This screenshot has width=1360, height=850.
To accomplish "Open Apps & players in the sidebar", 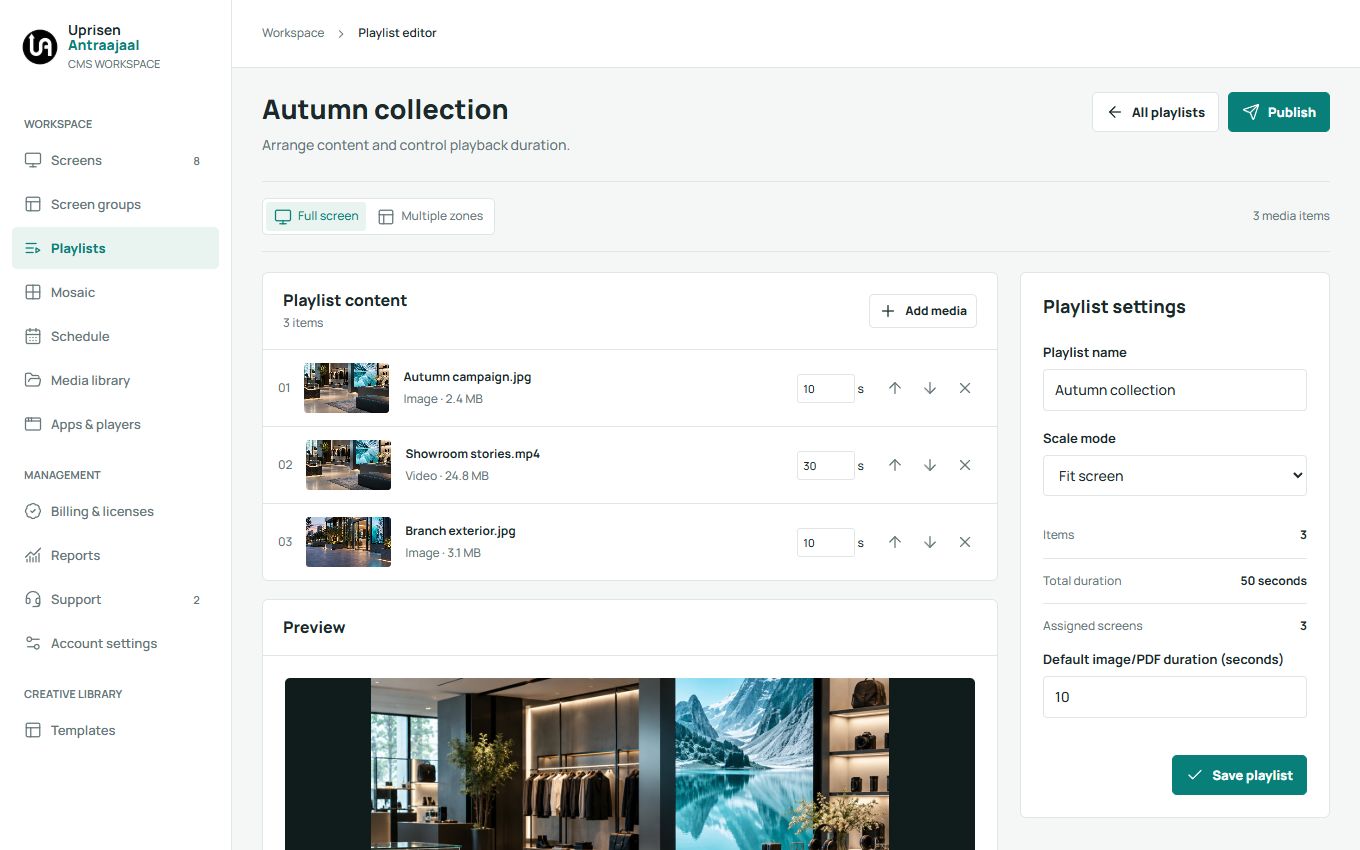I will coord(115,424).
